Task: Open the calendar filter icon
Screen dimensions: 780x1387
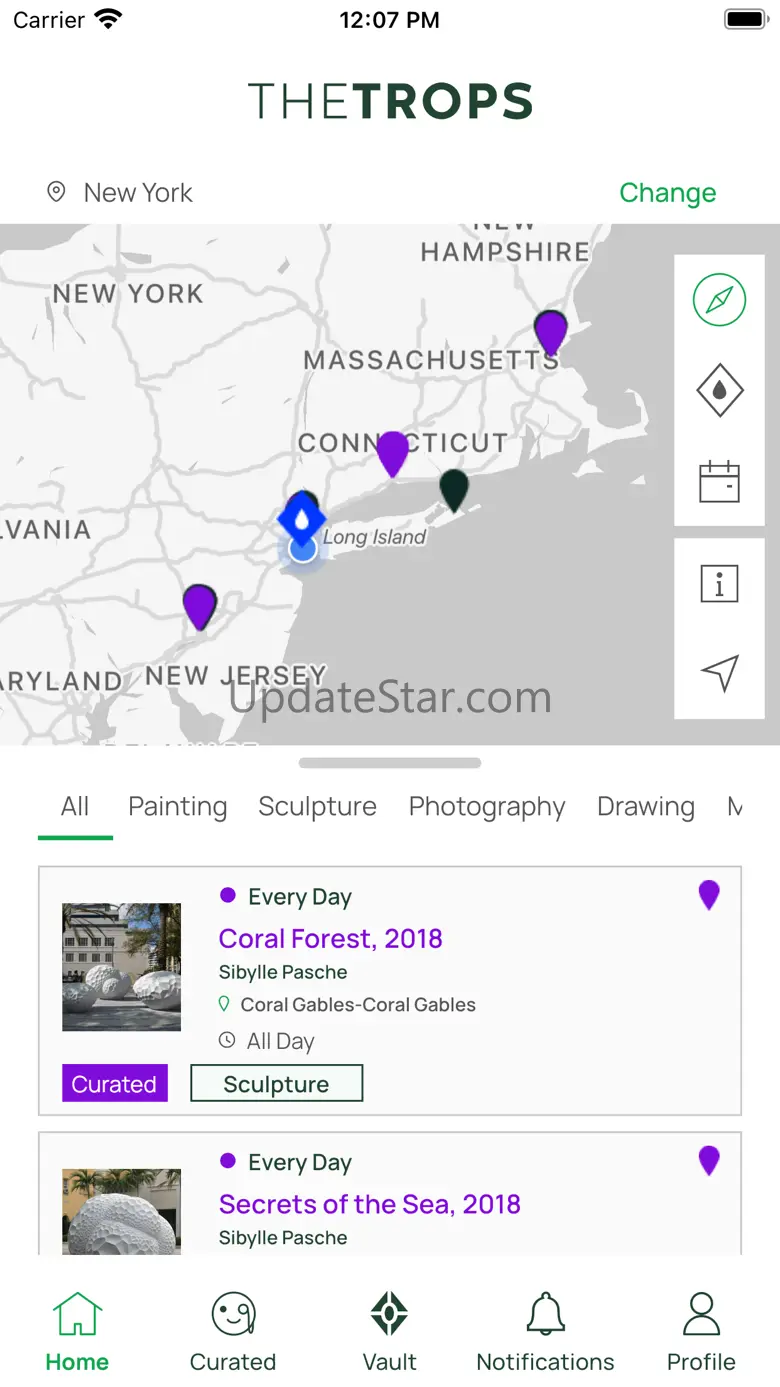Action: coord(720,481)
